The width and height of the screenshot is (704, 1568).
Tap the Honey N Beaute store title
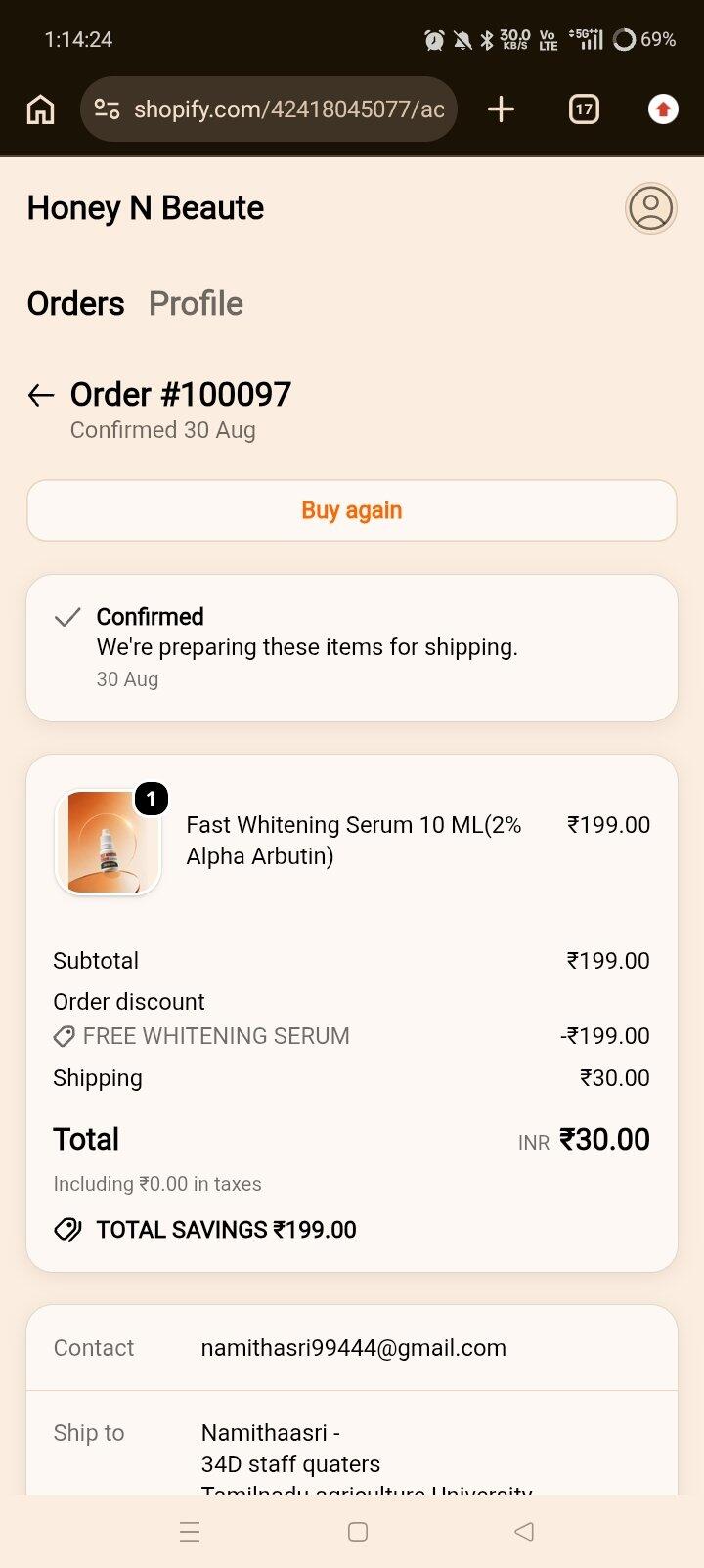146,208
